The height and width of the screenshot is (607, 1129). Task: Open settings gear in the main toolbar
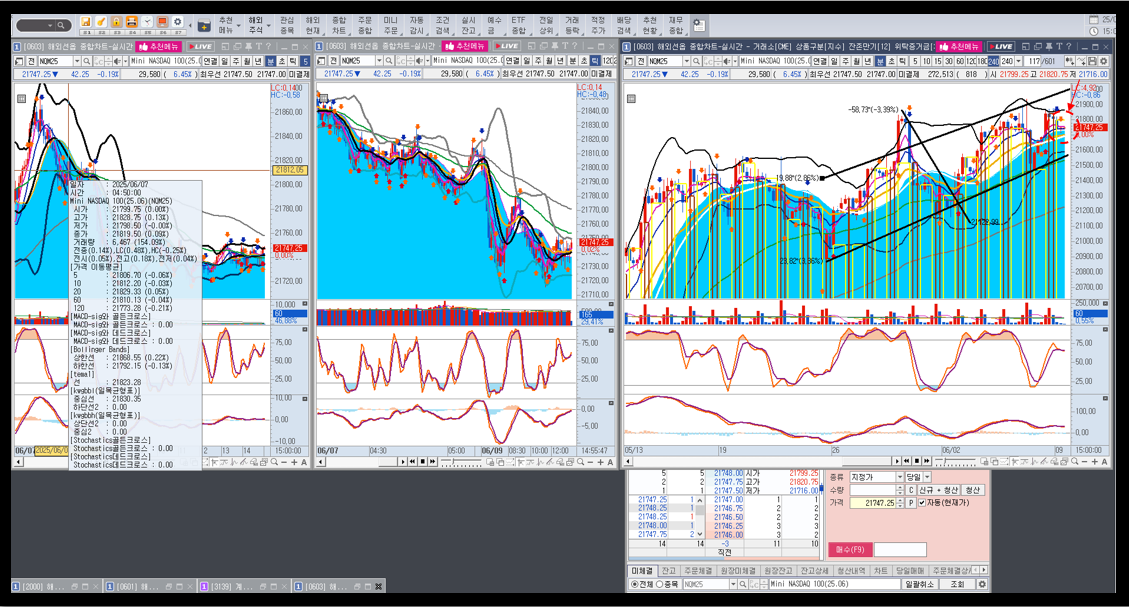coord(178,22)
